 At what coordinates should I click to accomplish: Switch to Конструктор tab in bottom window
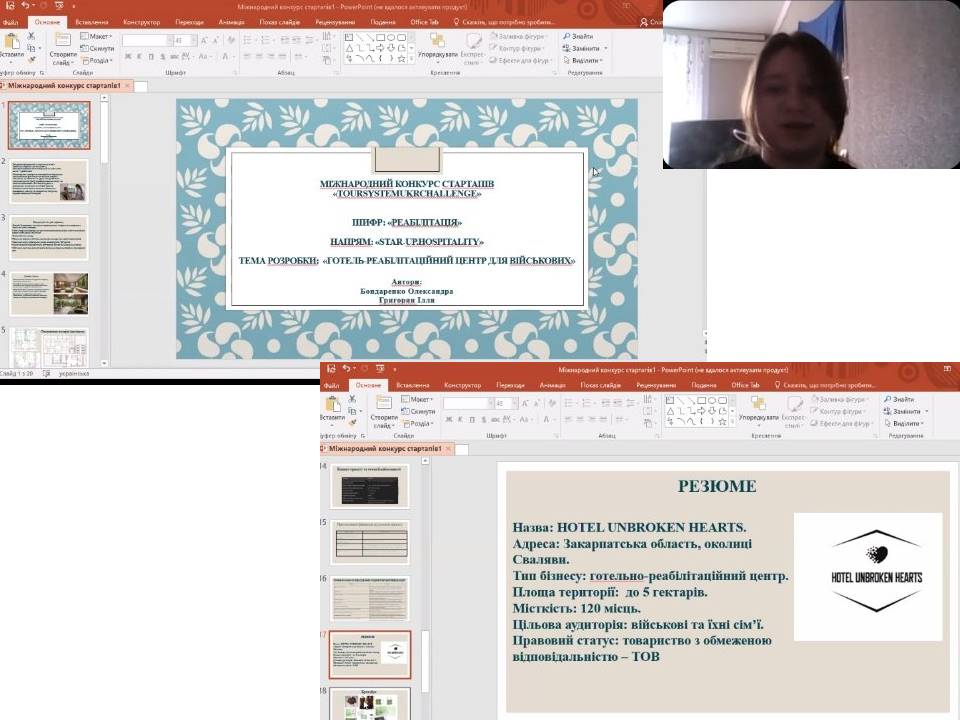coord(462,385)
